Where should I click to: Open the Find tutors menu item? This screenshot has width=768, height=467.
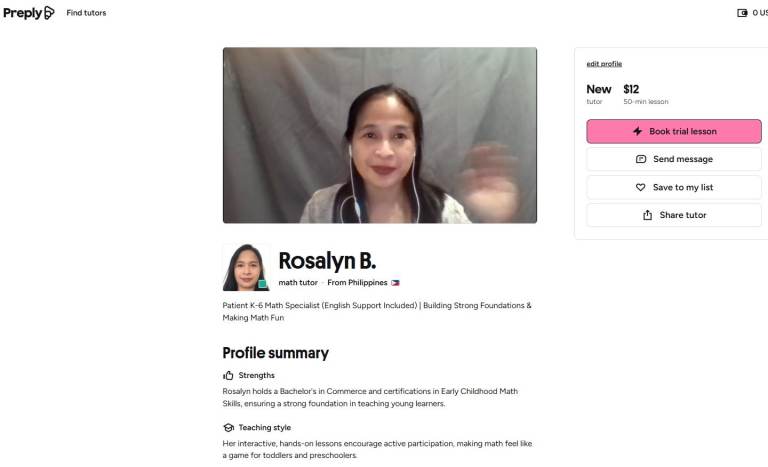click(x=86, y=13)
